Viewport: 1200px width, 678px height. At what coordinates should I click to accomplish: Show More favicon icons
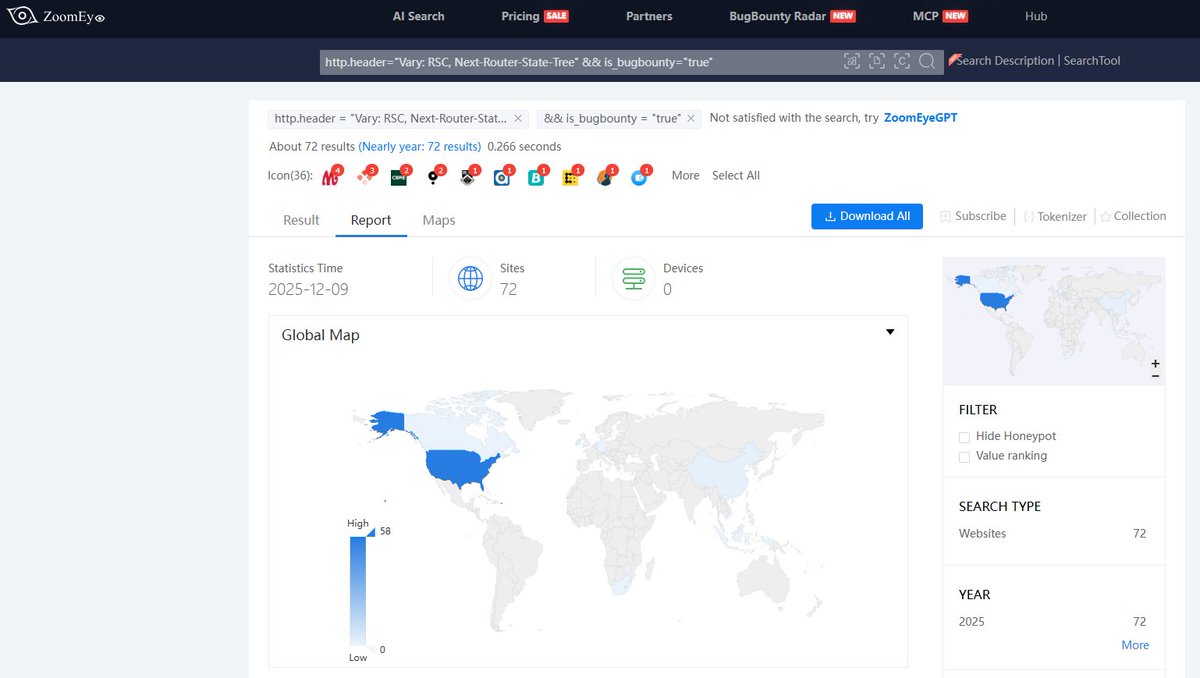pyautogui.click(x=685, y=175)
